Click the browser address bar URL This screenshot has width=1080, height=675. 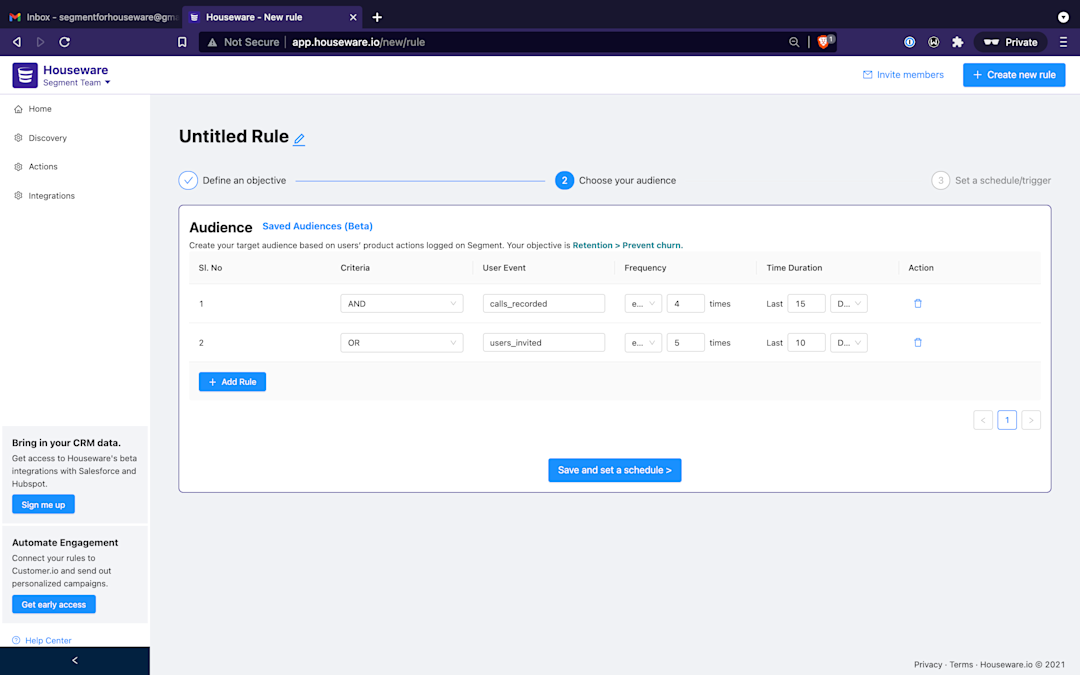(358, 42)
